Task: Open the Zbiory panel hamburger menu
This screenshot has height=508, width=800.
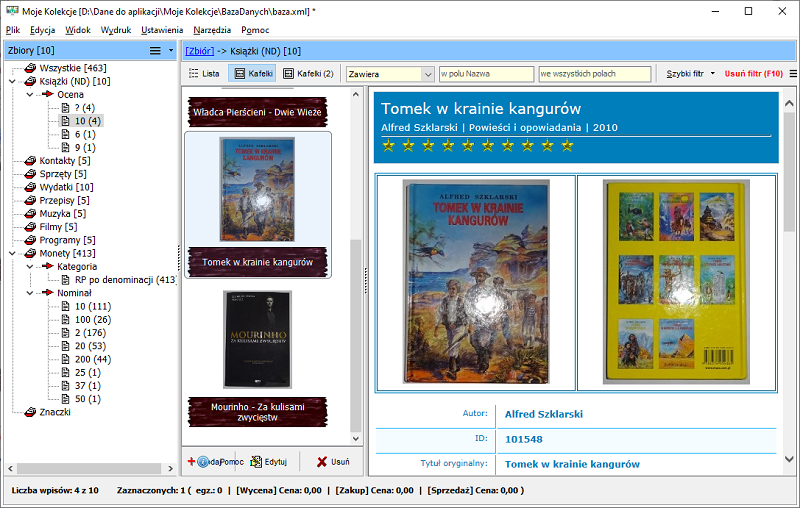Action: tap(155, 50)
